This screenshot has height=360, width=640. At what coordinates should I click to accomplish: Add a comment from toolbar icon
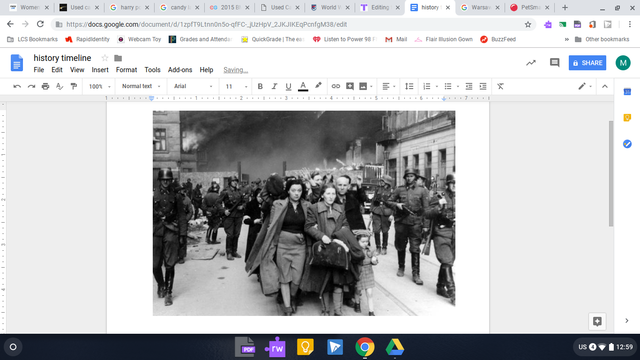coord(350,86)
